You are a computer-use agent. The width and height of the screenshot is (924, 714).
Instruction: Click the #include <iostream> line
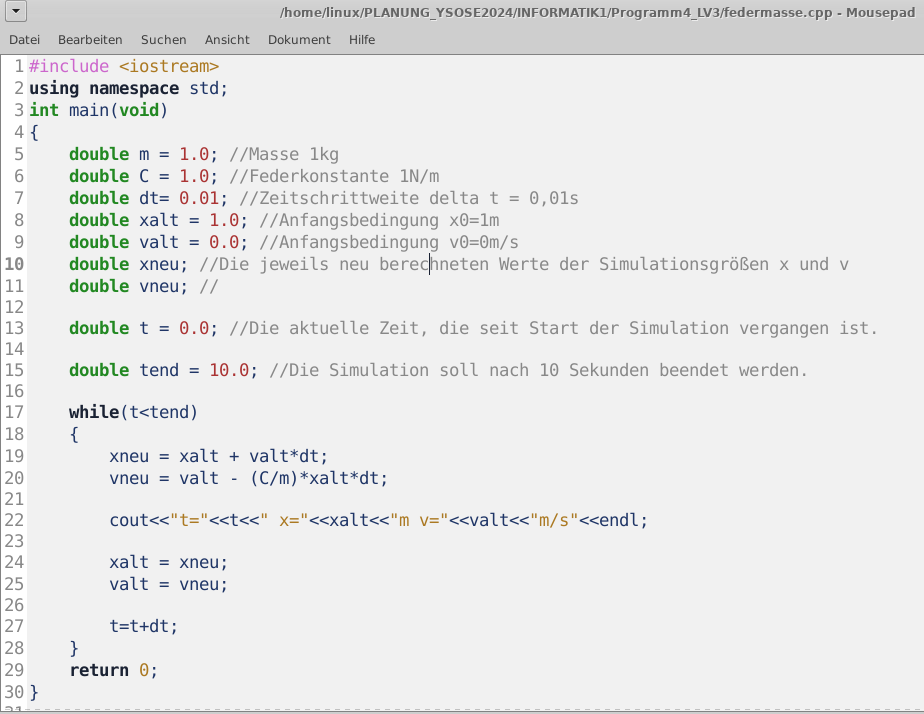124,66
